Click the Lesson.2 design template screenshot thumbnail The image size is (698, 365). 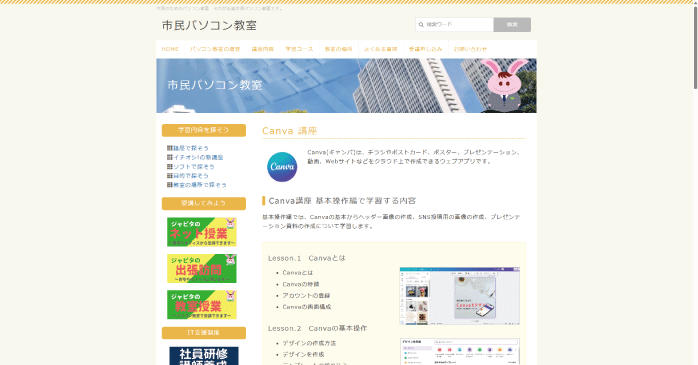[x=459, y=352]
